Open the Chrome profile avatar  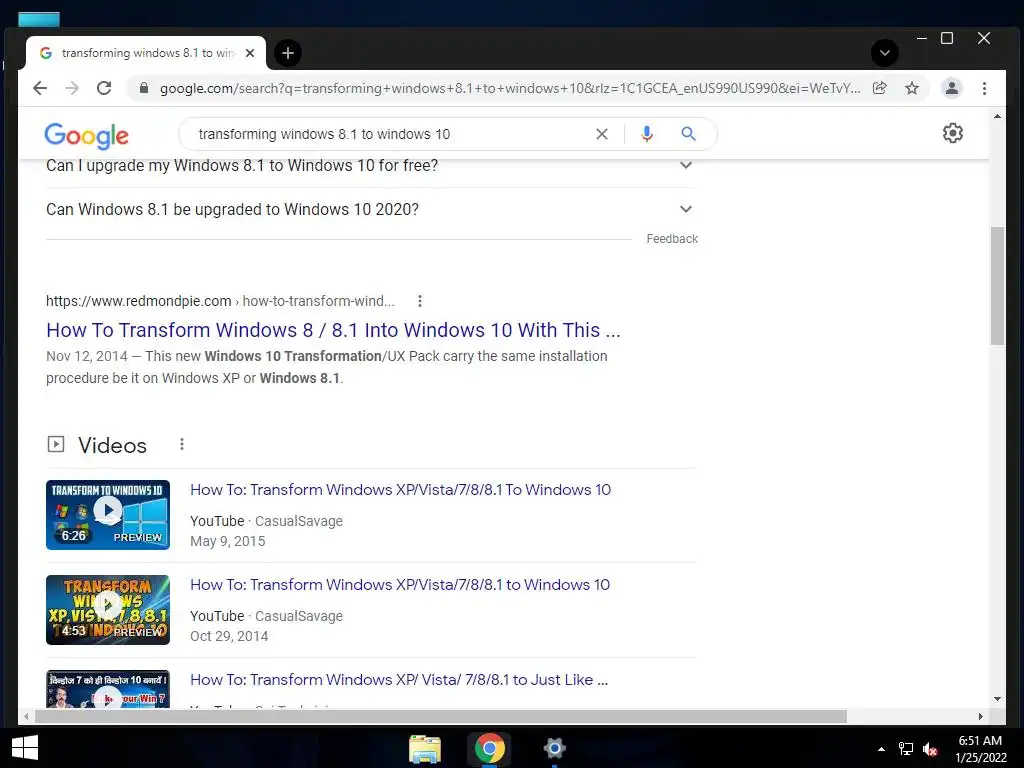[952, 88]
